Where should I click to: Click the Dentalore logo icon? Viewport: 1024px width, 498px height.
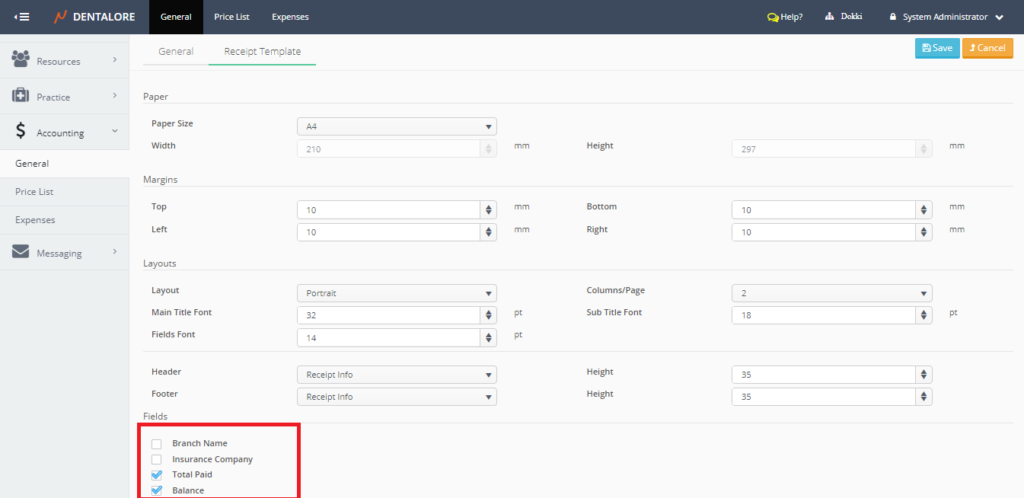pos(61,17)
